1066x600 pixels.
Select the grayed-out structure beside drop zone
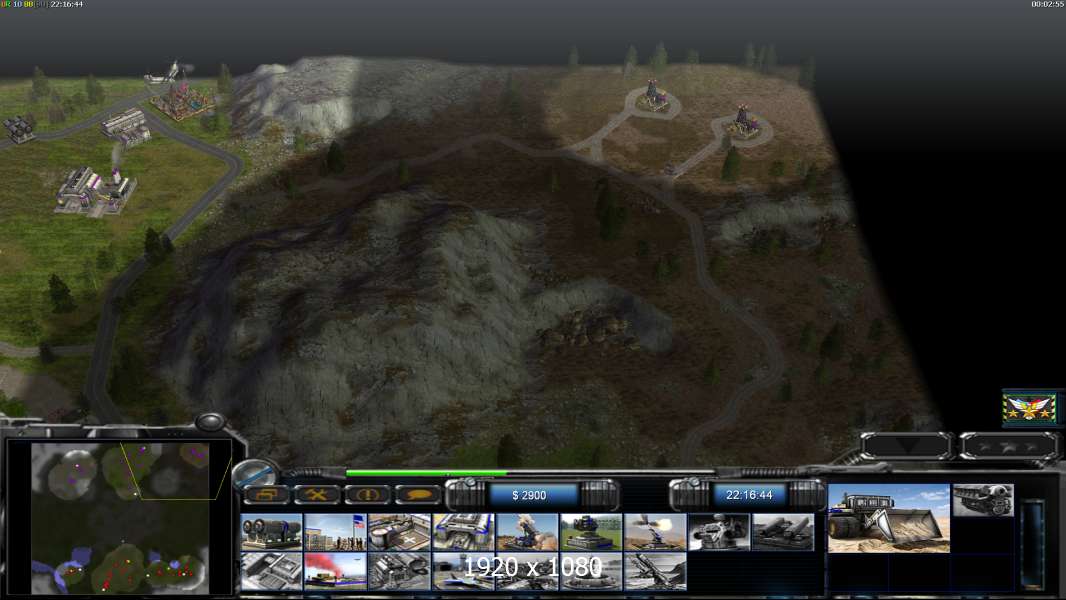(x=399, y=571)
